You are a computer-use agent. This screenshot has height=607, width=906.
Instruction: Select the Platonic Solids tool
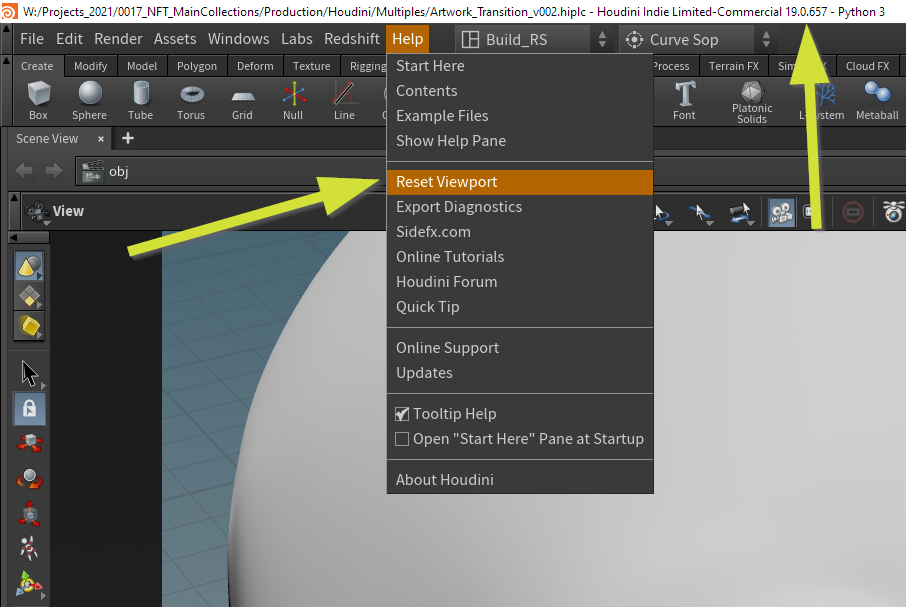(752, 102)
